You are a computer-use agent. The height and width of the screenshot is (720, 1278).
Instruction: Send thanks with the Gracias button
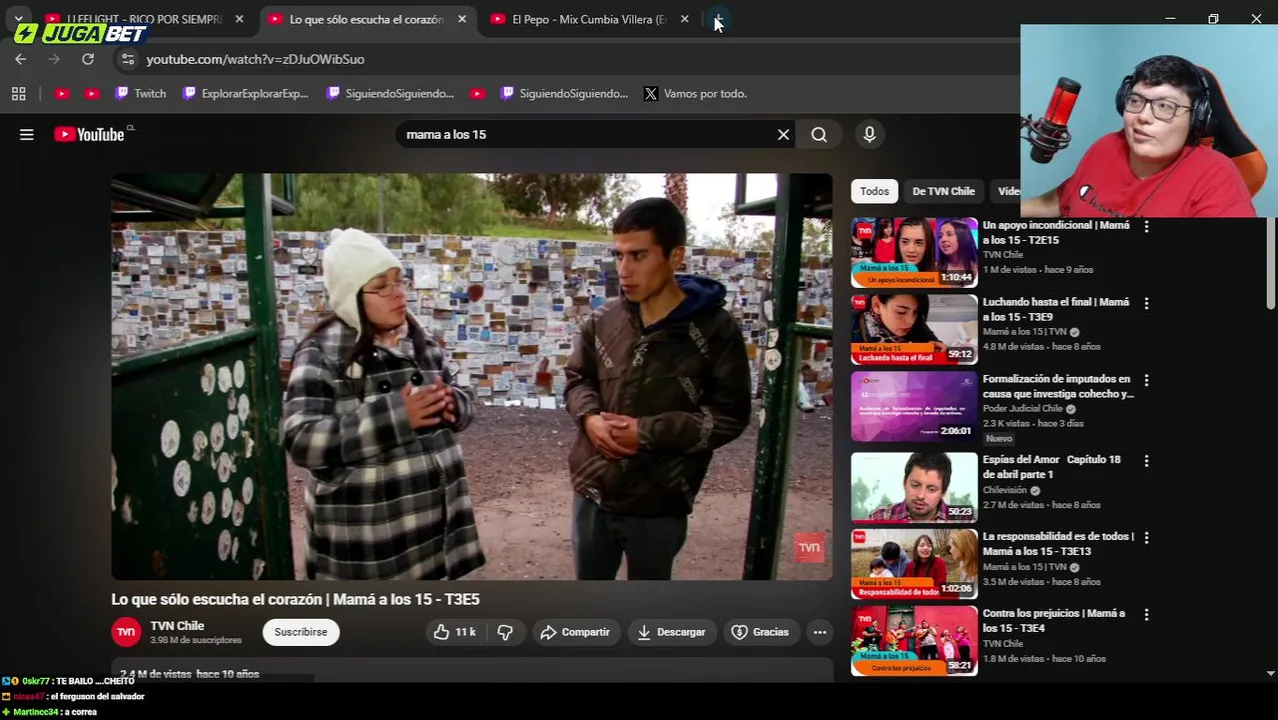click(760, 632)
